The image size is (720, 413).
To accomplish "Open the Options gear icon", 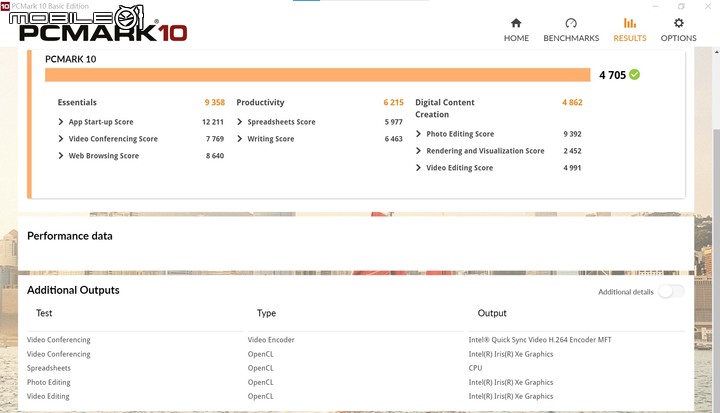I will (x=679, y=23).
